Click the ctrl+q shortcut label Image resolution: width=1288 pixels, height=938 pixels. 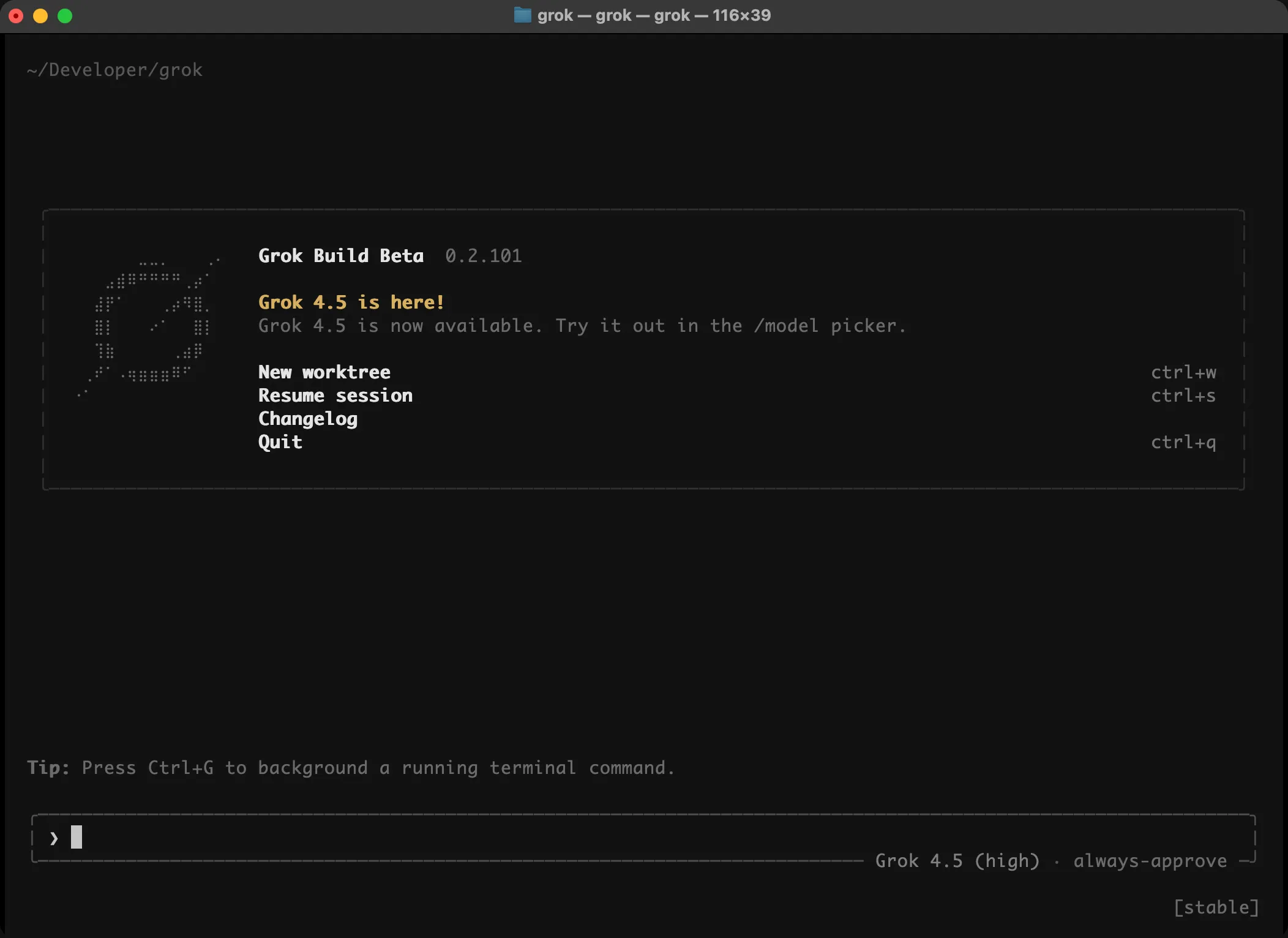(x=1183, y=442)
